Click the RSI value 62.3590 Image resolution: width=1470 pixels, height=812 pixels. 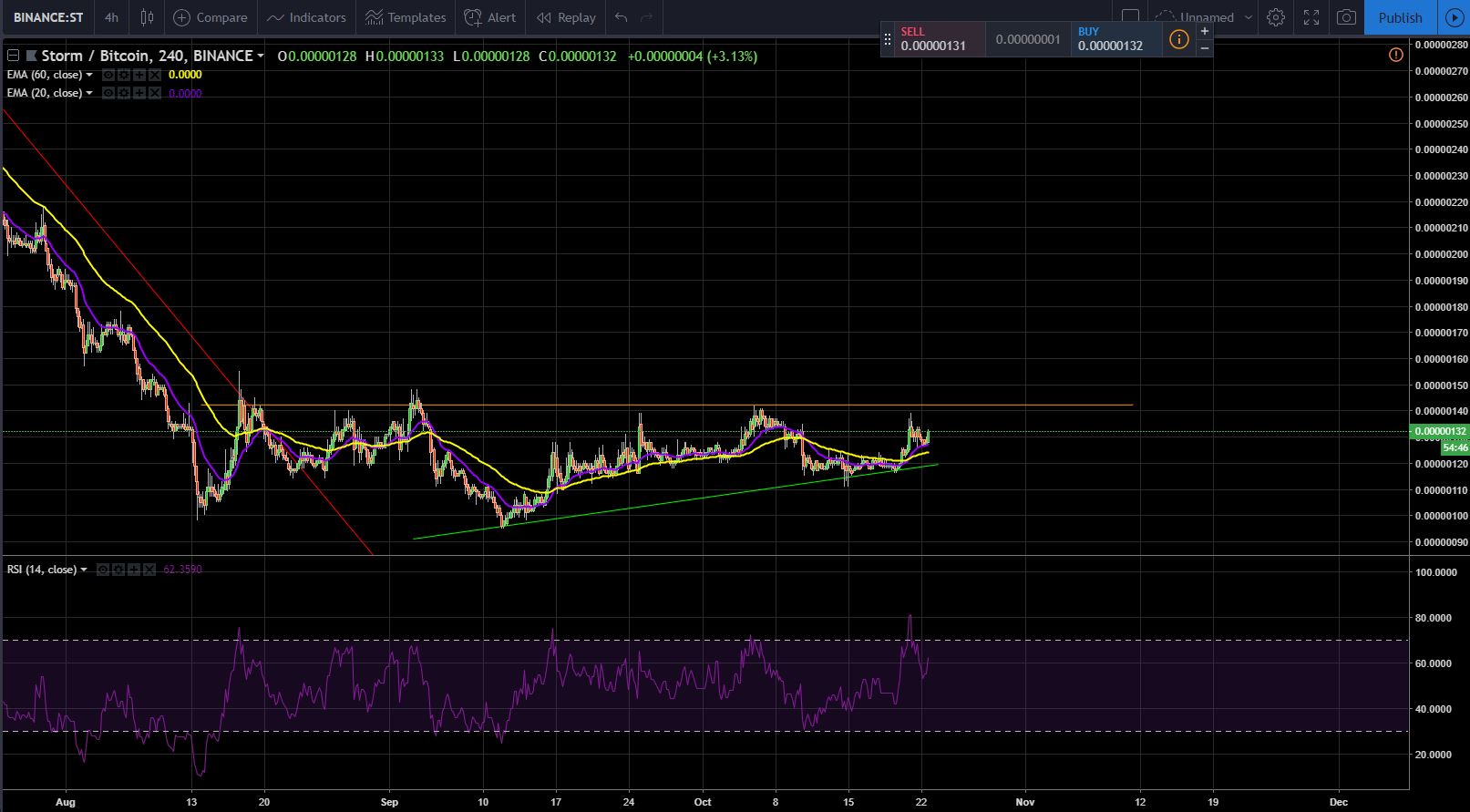182,570
